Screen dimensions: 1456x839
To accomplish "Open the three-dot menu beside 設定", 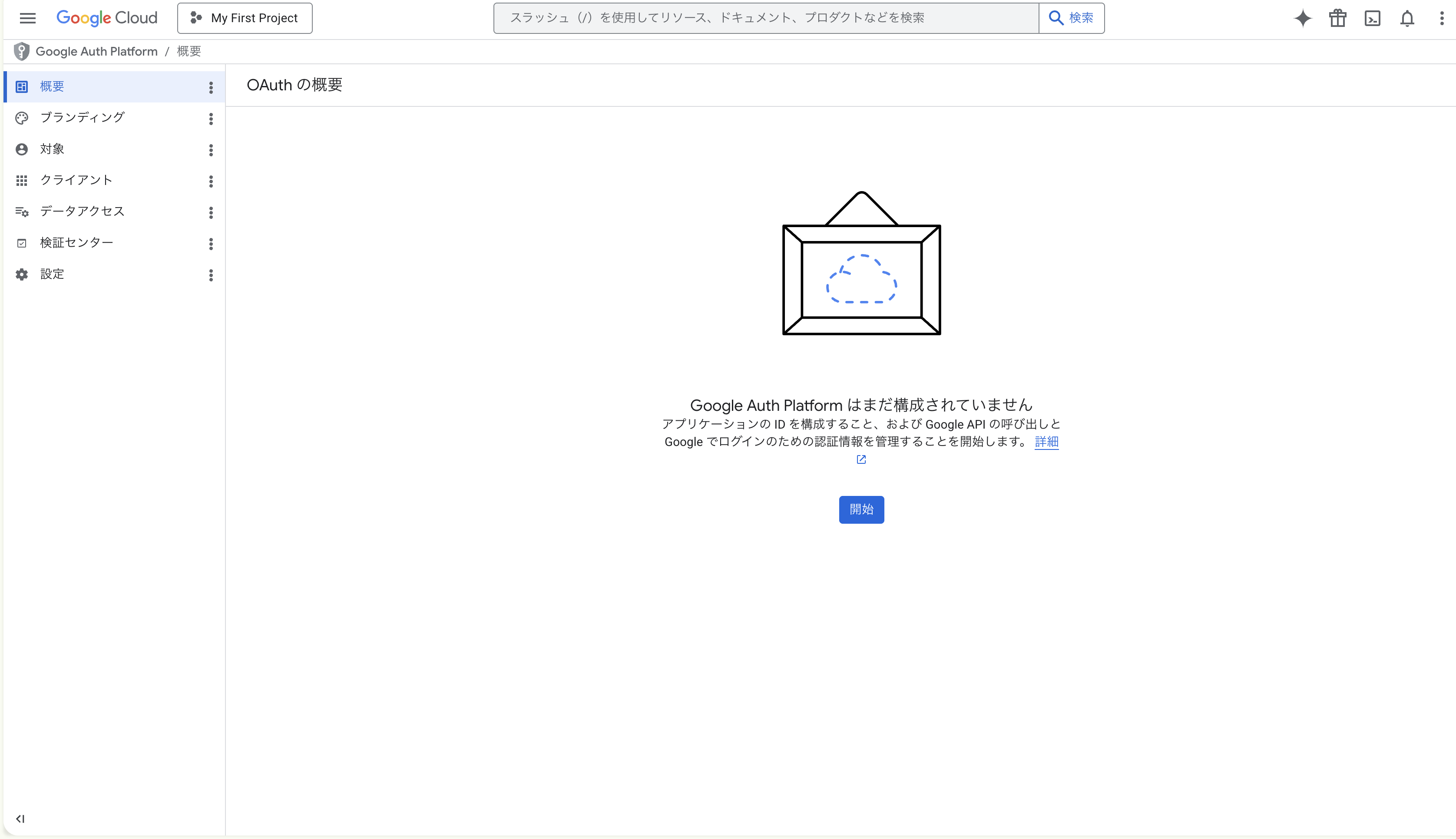I will 211,275.
